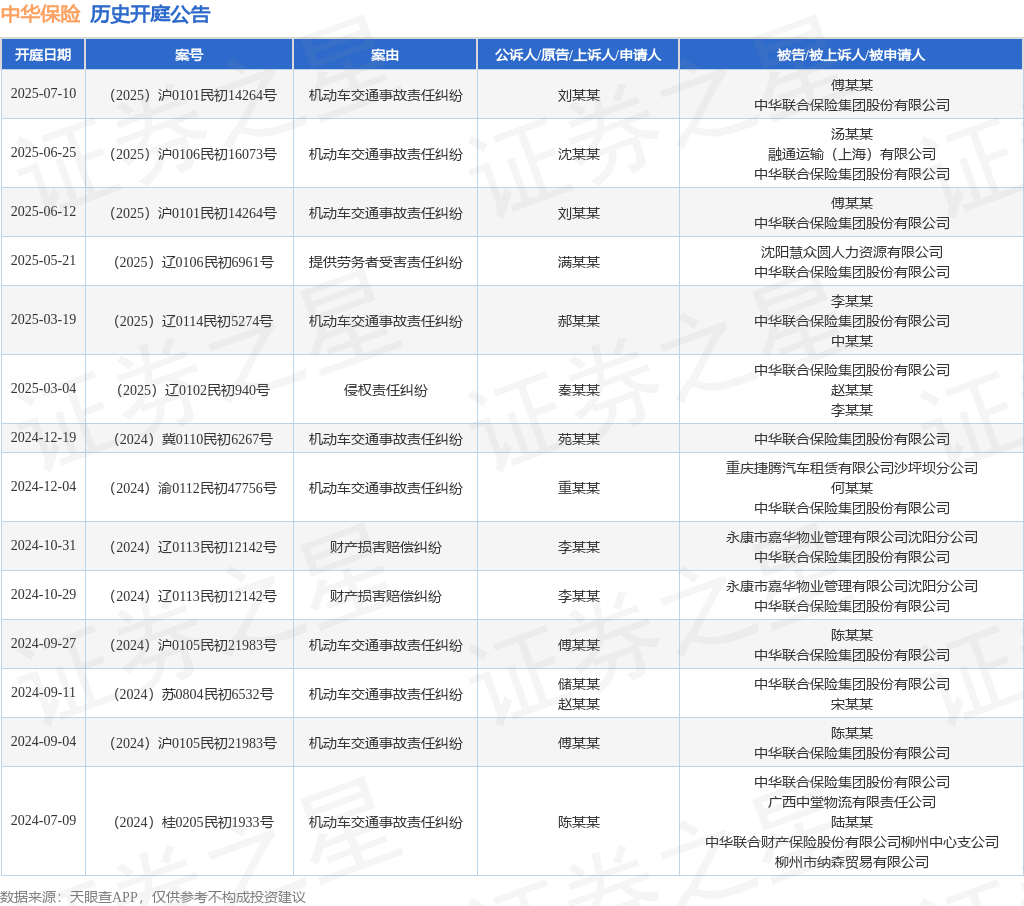Click plaintiff 苑某某

579,439
